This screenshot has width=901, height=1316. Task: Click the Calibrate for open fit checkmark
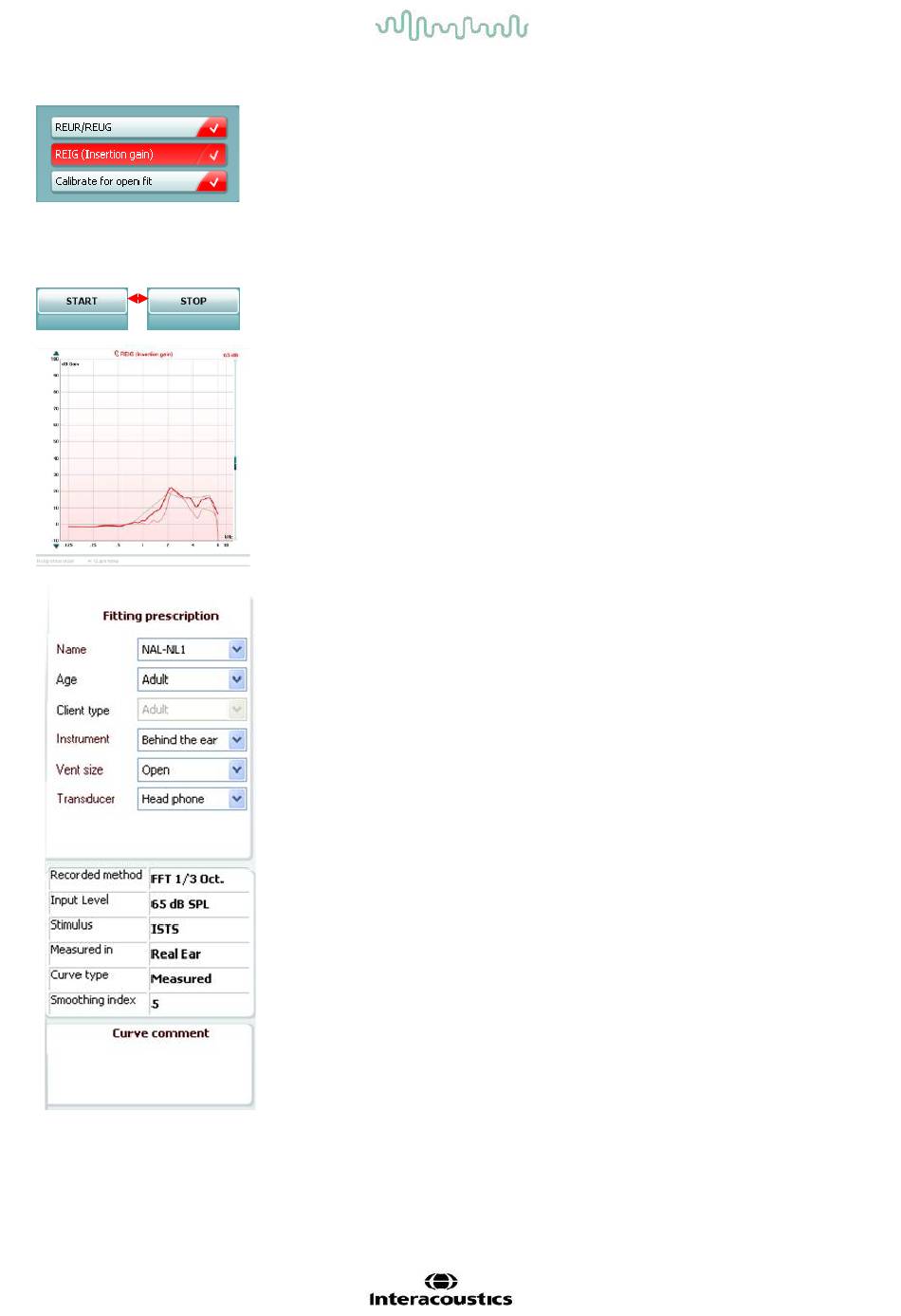coord(213,181)
